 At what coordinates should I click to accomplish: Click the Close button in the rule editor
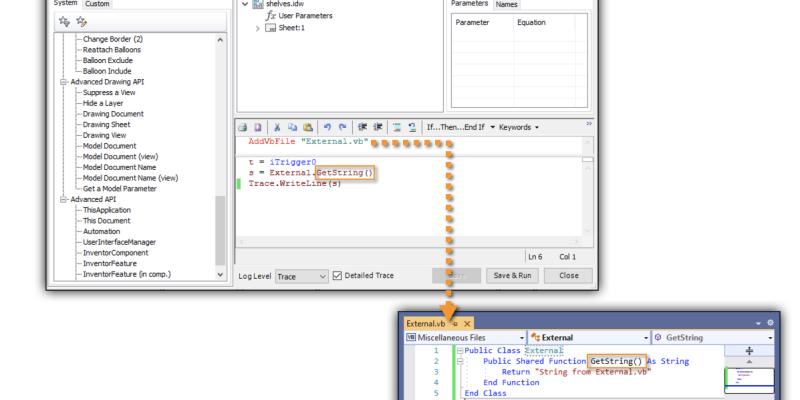pos(568,275)
